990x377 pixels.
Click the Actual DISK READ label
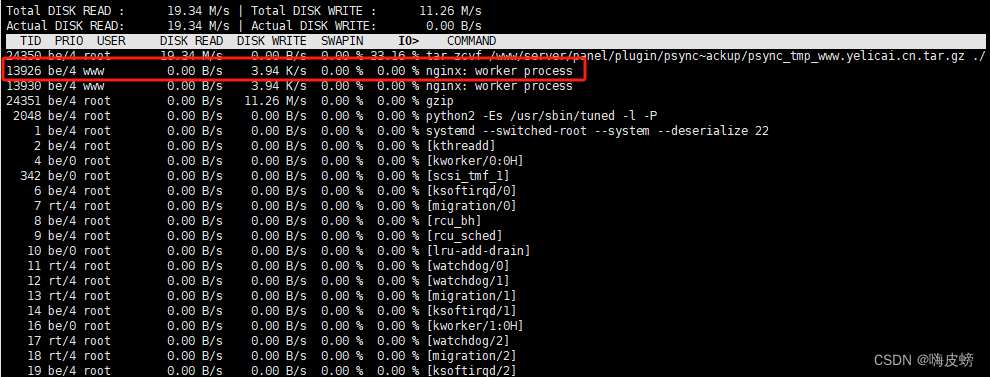click(x=65, y=26)
